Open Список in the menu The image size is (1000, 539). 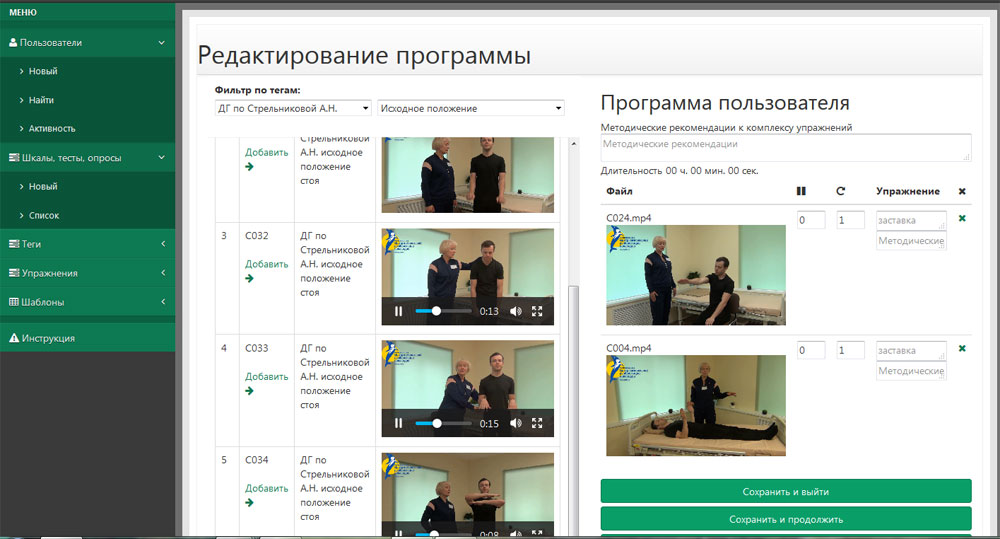pos(44,216)
